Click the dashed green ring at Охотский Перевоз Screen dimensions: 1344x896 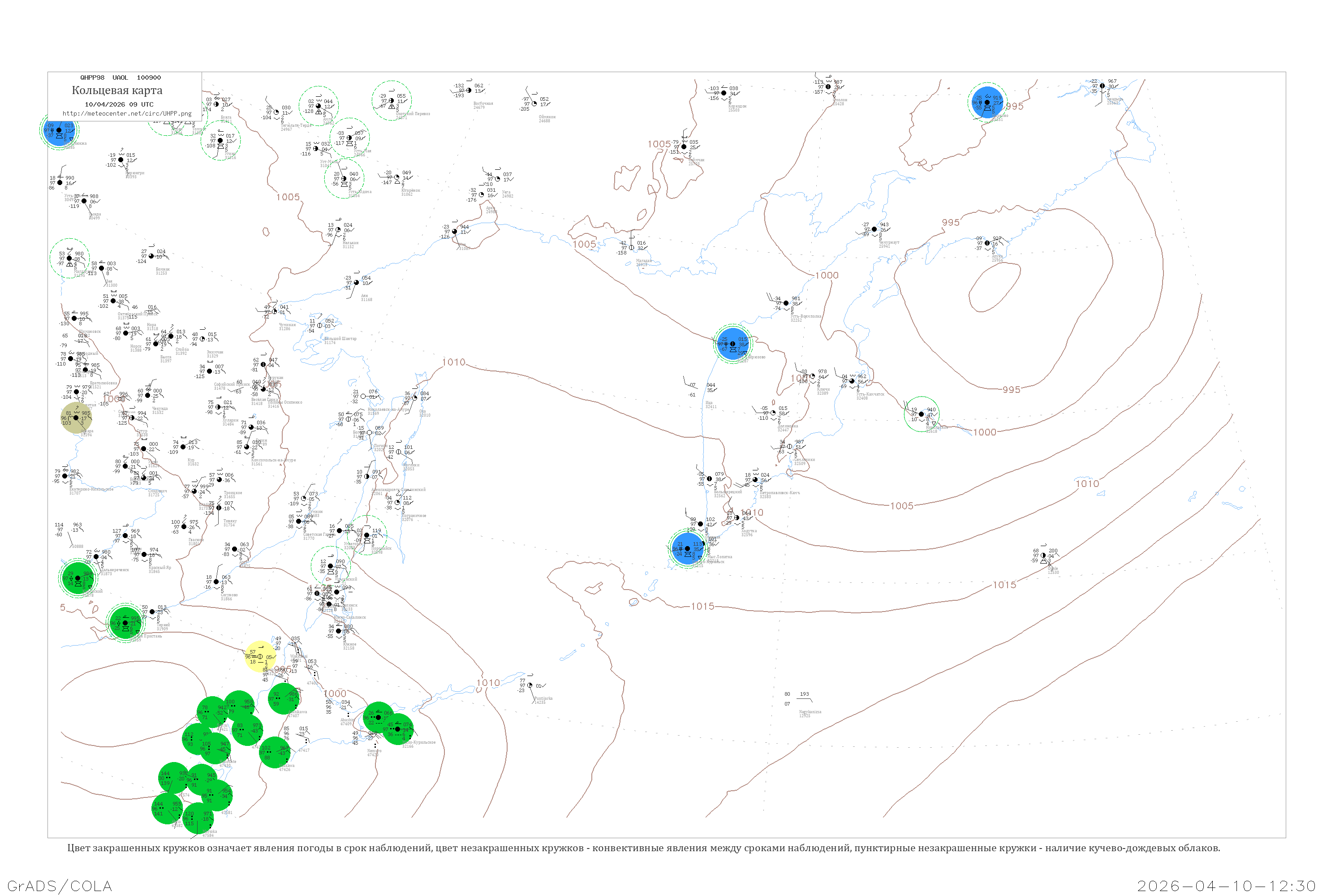point(392,101)
